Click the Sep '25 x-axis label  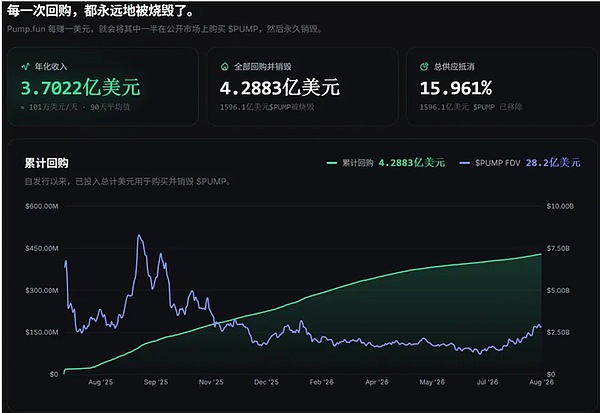click(x=156, y=382)
